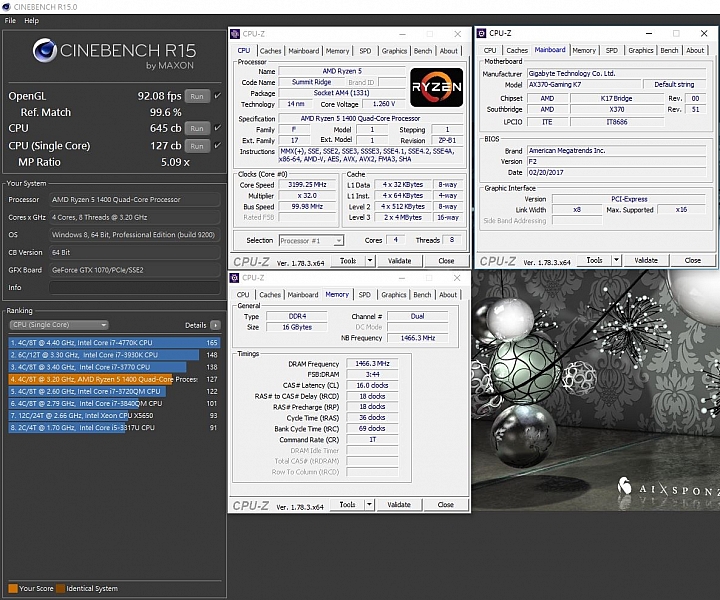Click Close button in Memory window
This screenshot has width=720, height=600.
[445, 505]
